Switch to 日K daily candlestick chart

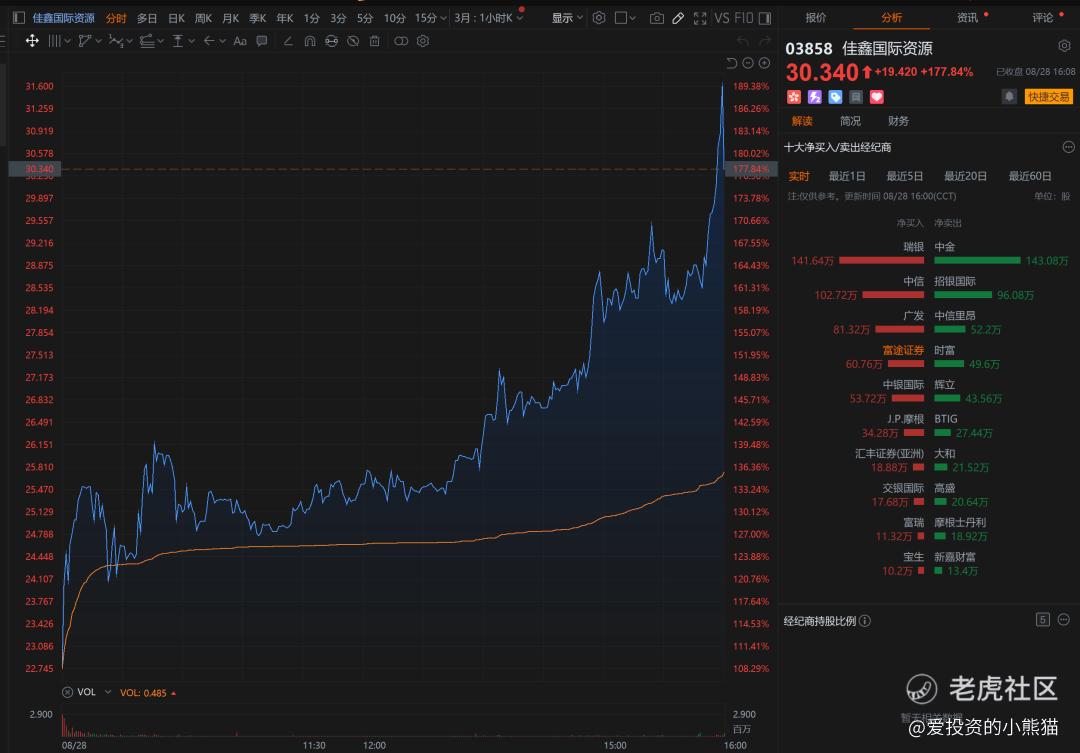(x=176, y=18)
